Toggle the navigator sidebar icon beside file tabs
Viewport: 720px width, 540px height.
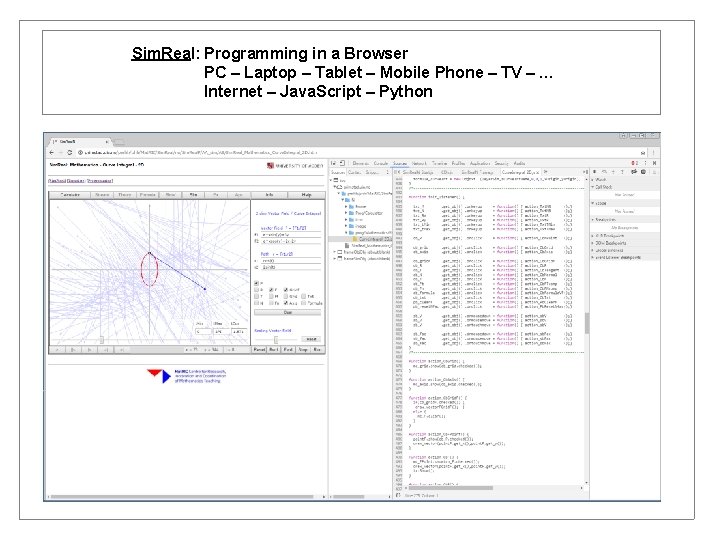coord(398,172)
